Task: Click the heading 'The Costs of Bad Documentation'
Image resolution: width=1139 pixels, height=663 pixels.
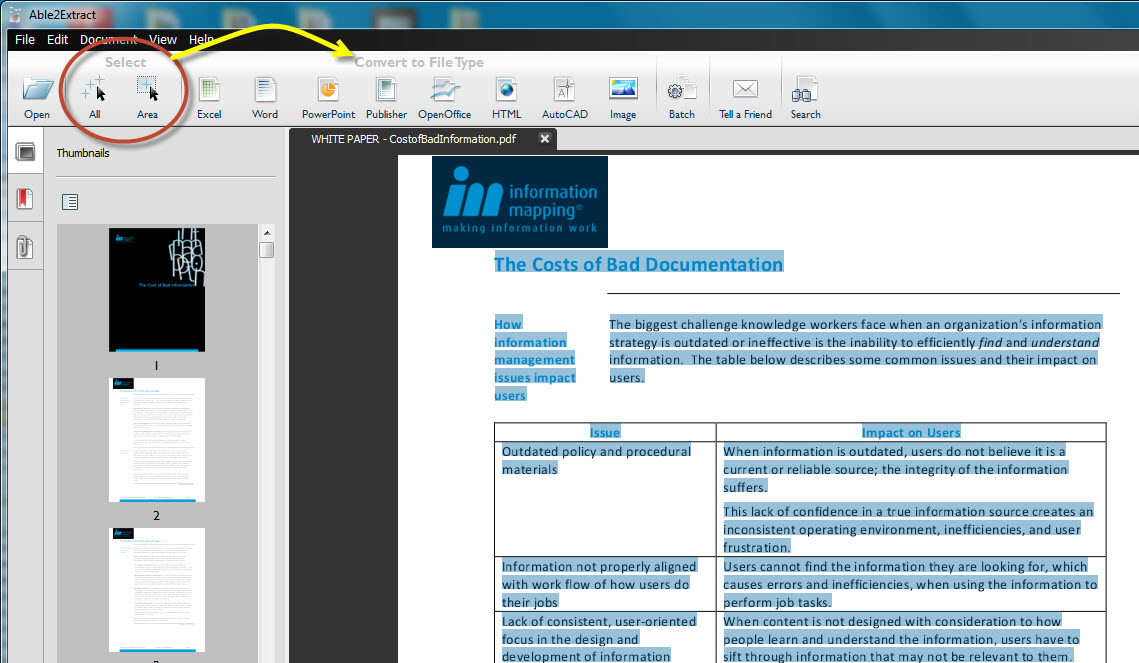Action: (639, 264)
